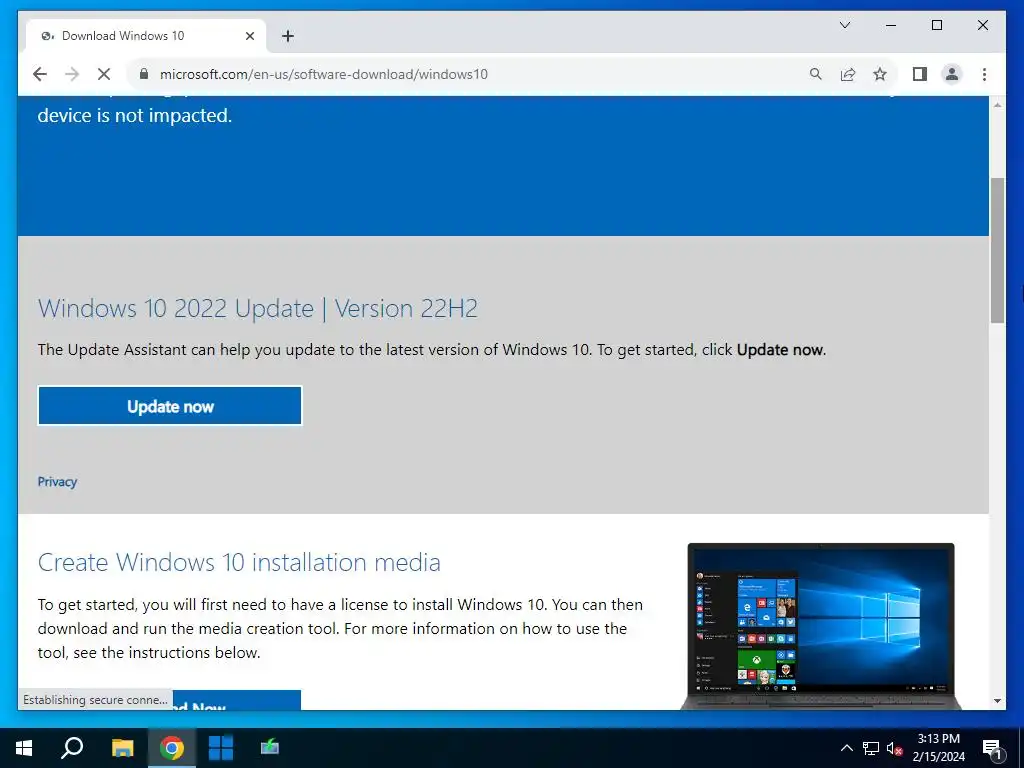Show hidden system tray icons
Image resolution: width=1024 pixels, height=768 pixels.
(x=846, y=748)
